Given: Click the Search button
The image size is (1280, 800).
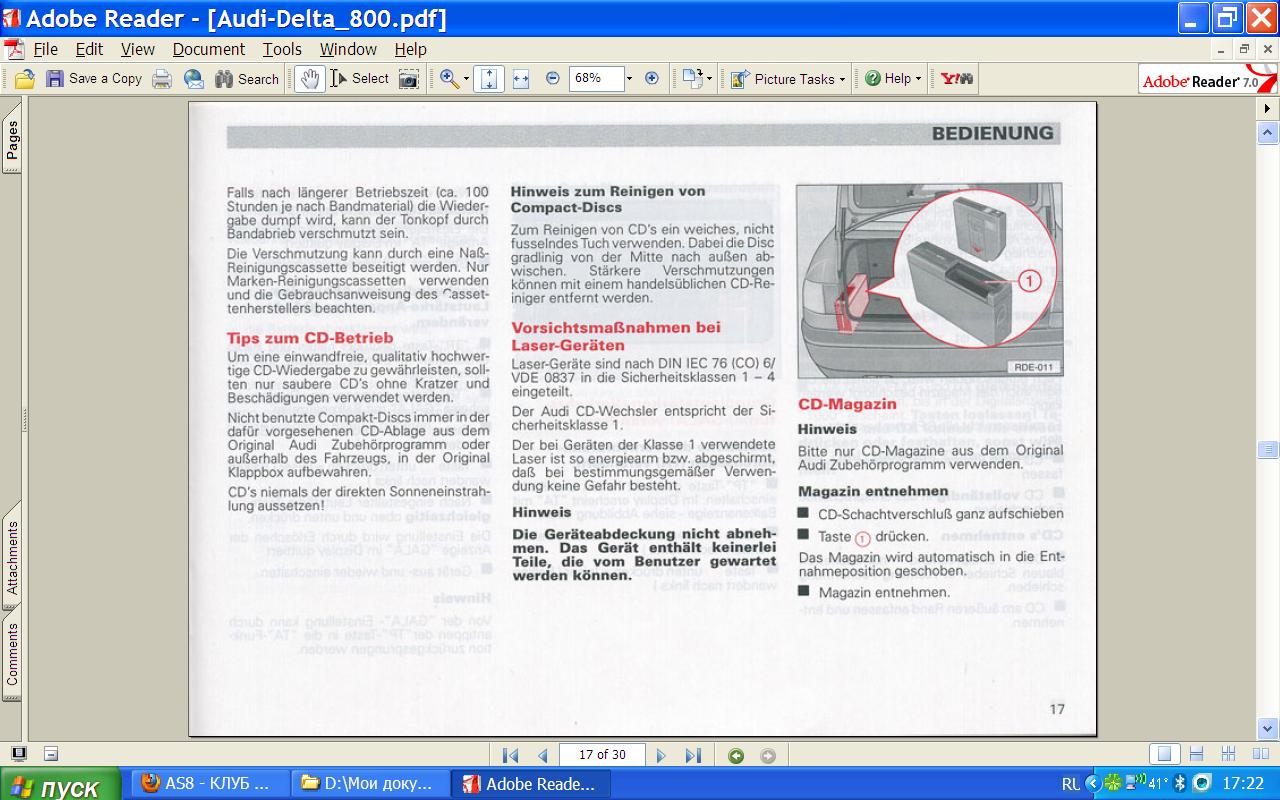Looking at the screenshot, I should (247, 79).
